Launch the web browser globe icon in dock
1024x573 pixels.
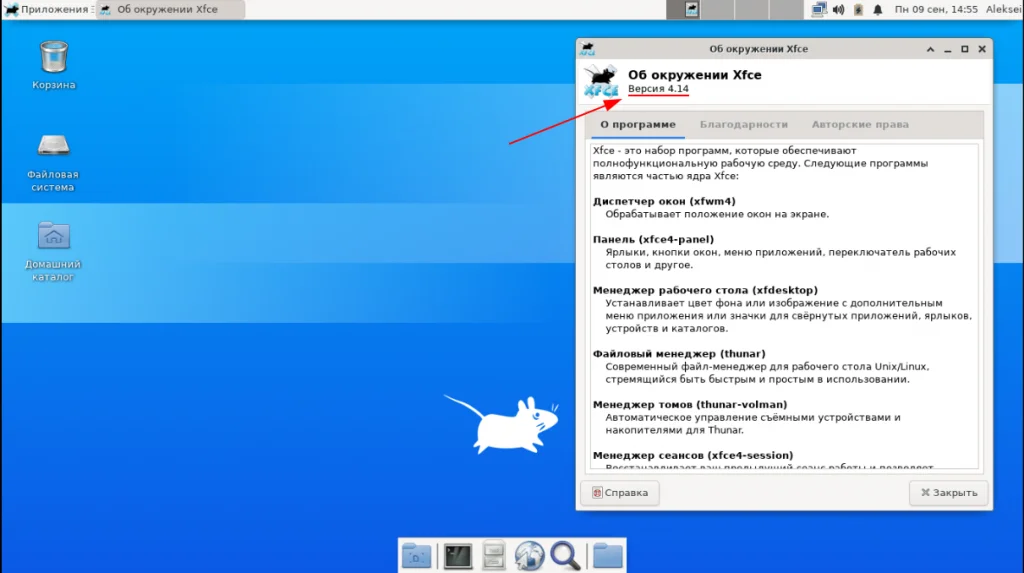(529, 556)
